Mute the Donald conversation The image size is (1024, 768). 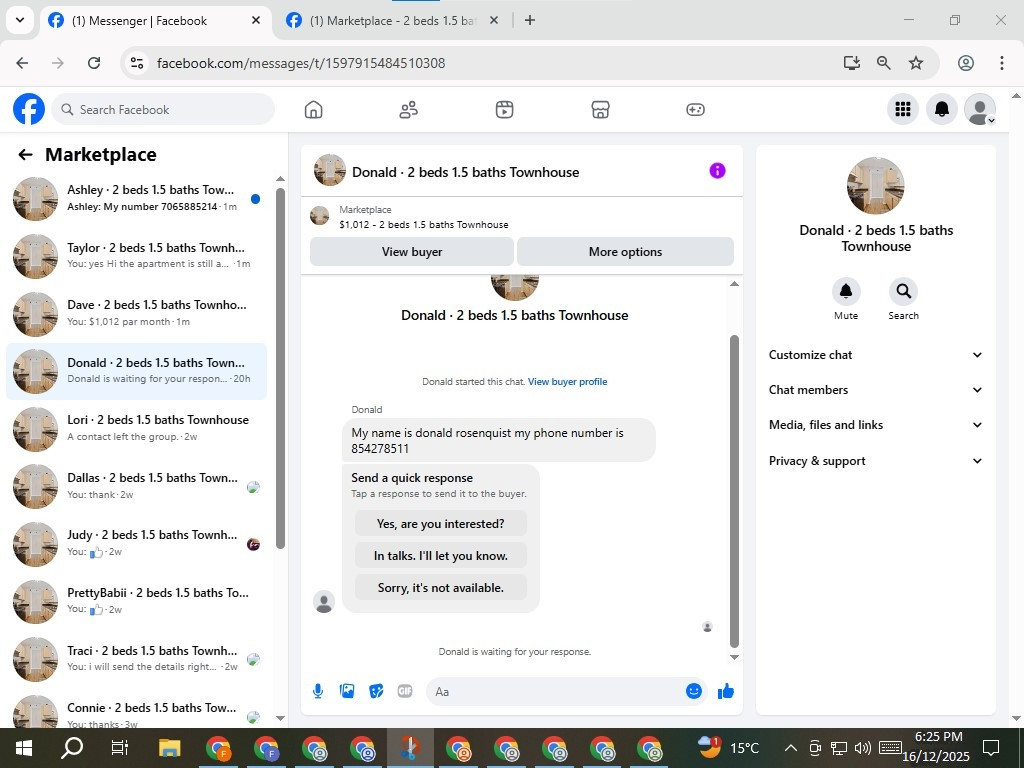click(846, 291)
